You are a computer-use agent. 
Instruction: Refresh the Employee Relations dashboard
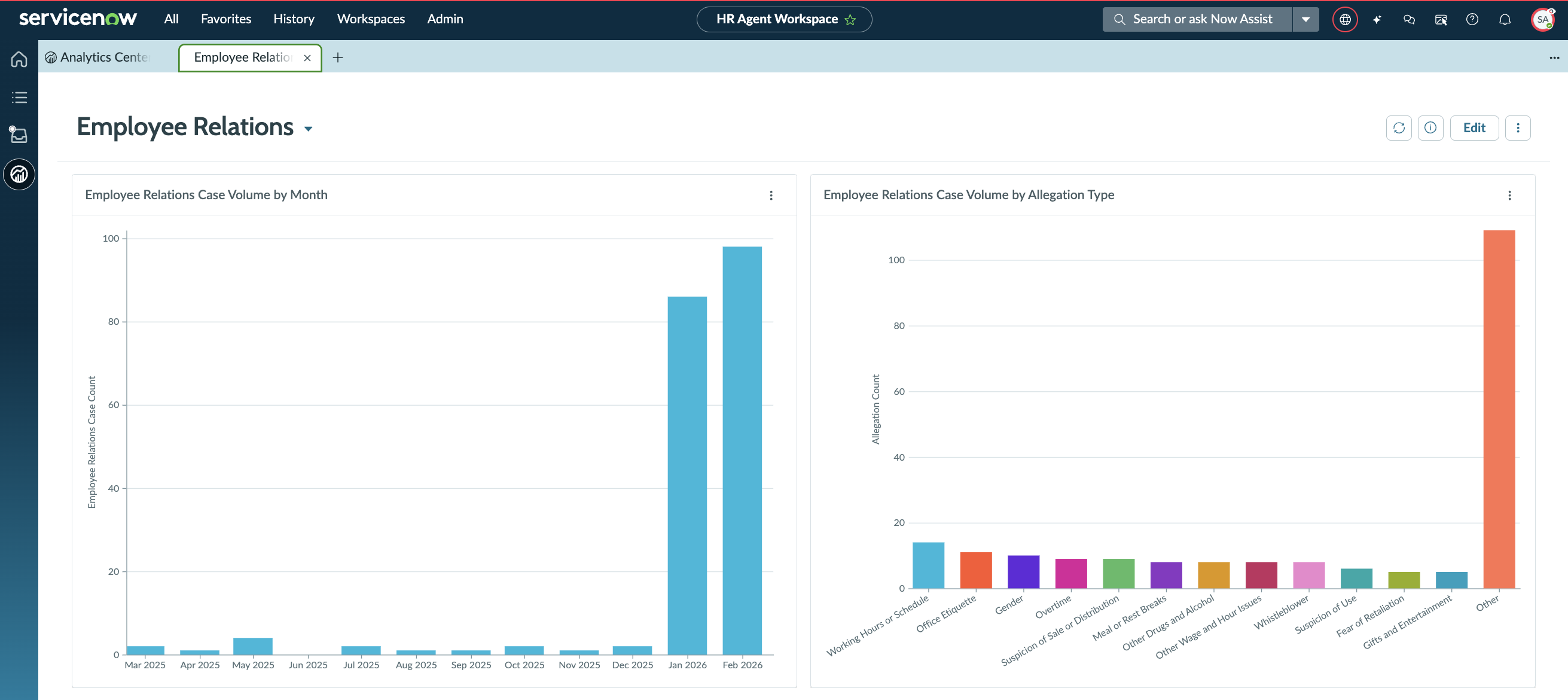tap(1398, 128)
